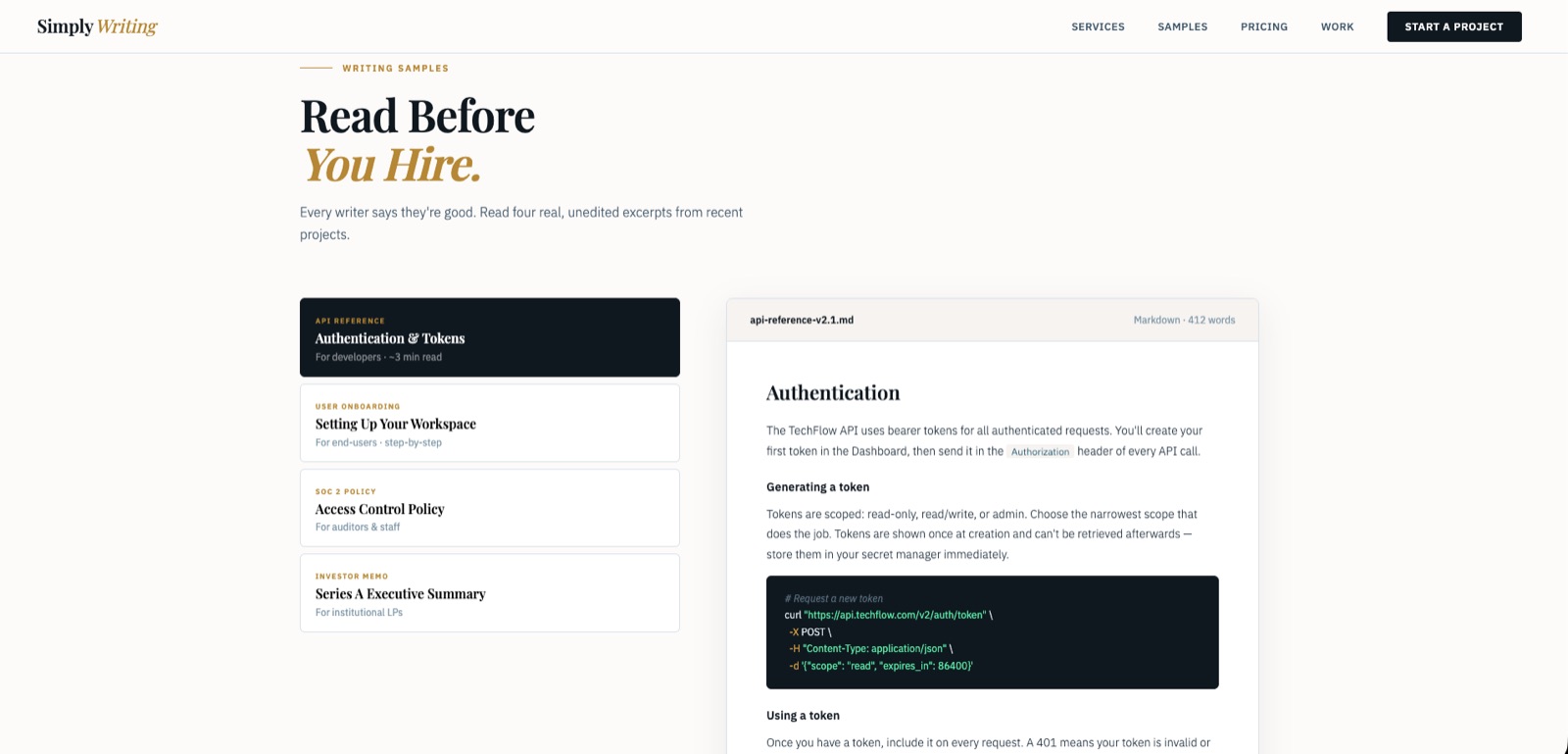Viewport: 1568px width, 754px height.
Task: Click the 'For developers · ~3 min read' caption
Action: click(378, 357)
